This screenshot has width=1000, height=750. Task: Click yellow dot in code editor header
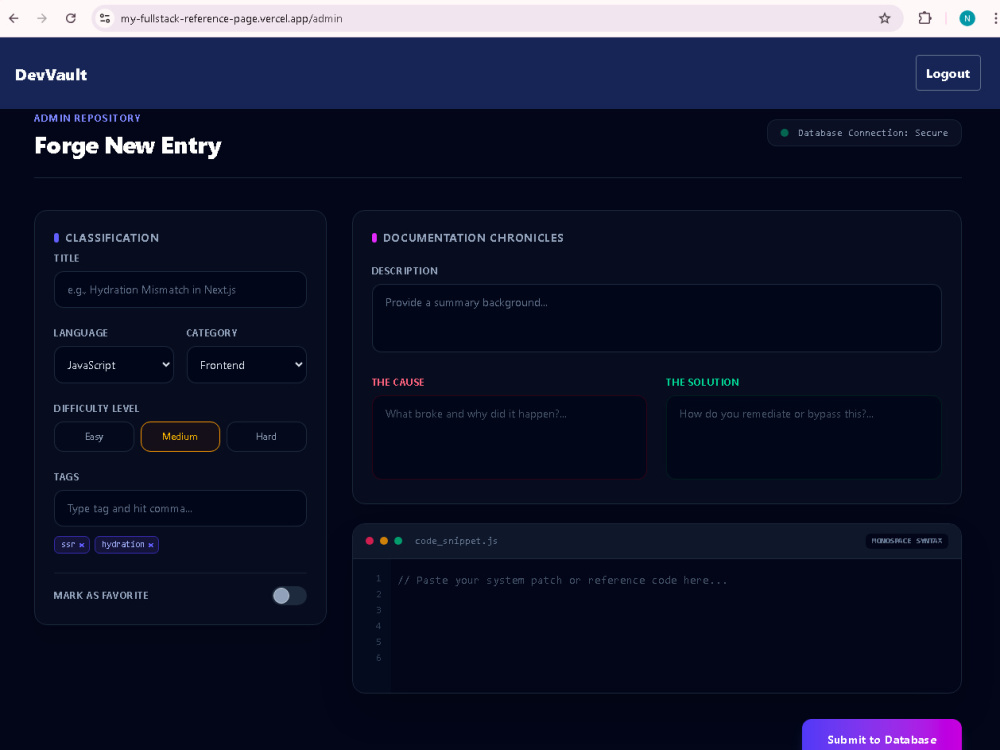[x=384, y=541]
